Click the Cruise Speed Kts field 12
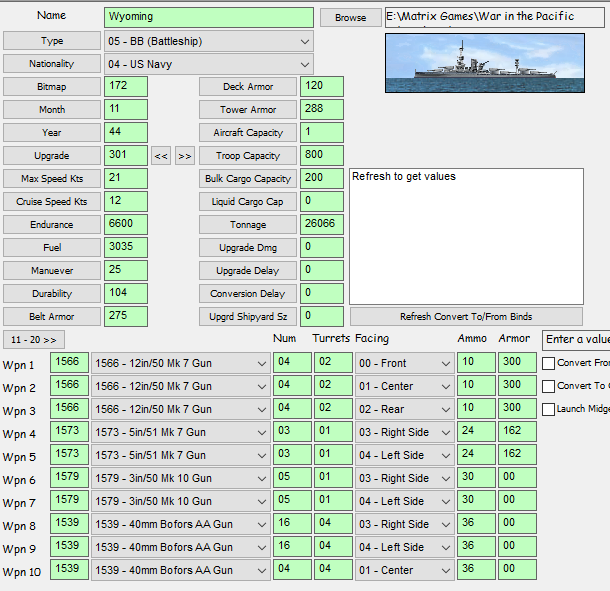This screenshot has height=591, width=610. pyautogui.click(x=126, y=201)
